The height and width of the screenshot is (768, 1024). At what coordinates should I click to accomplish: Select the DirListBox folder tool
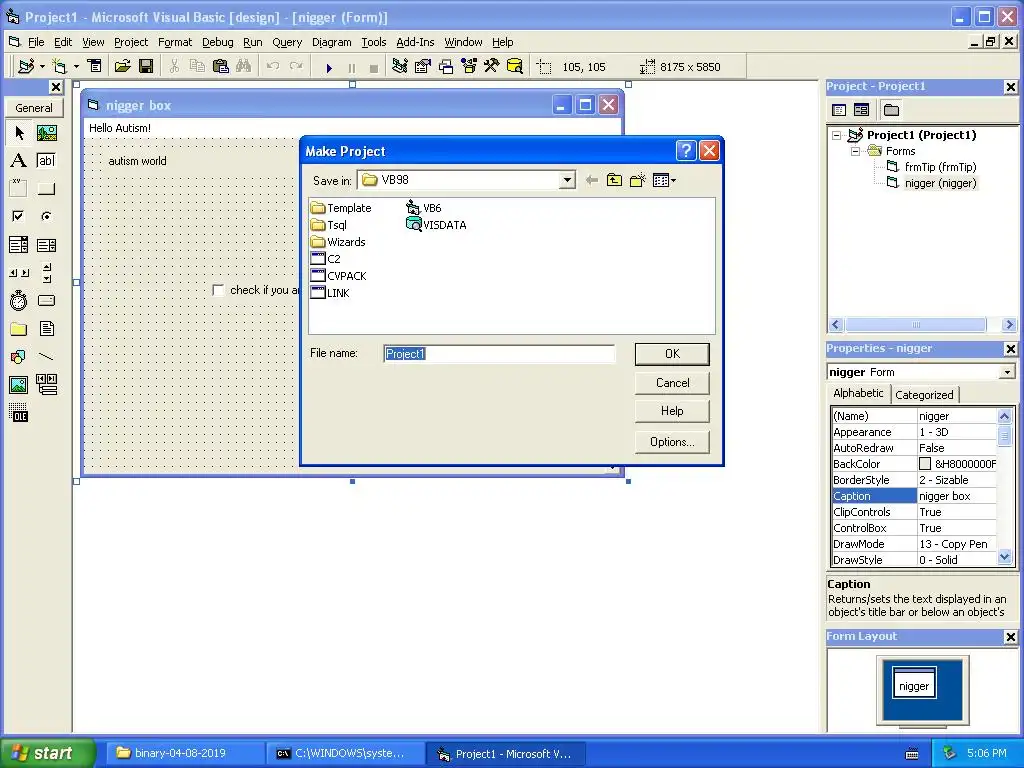[x=19, y=328]
